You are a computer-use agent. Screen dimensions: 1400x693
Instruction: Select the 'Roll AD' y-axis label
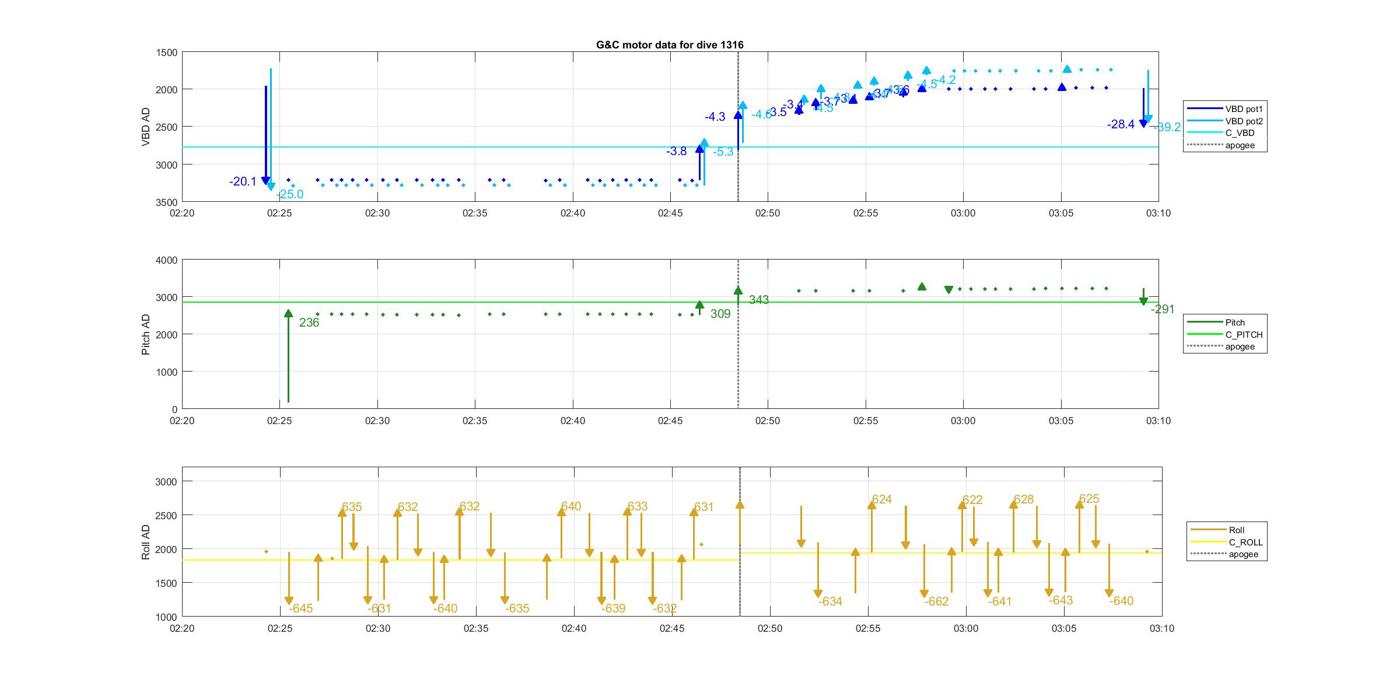[146, 541]
